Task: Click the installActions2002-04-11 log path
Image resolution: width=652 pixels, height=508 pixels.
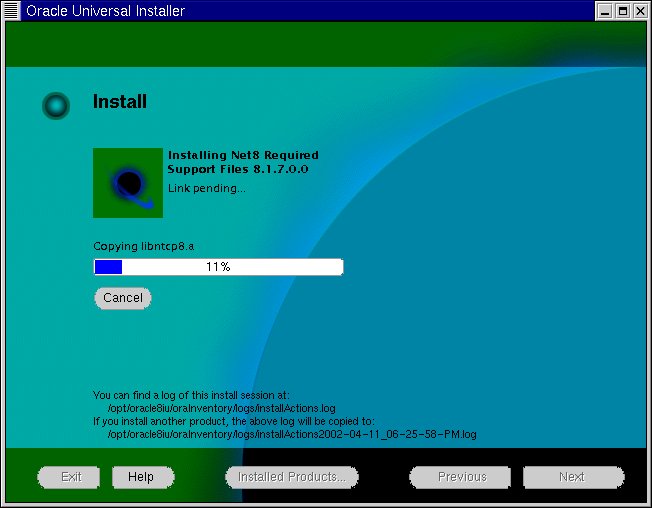Action: coord(292,434)
